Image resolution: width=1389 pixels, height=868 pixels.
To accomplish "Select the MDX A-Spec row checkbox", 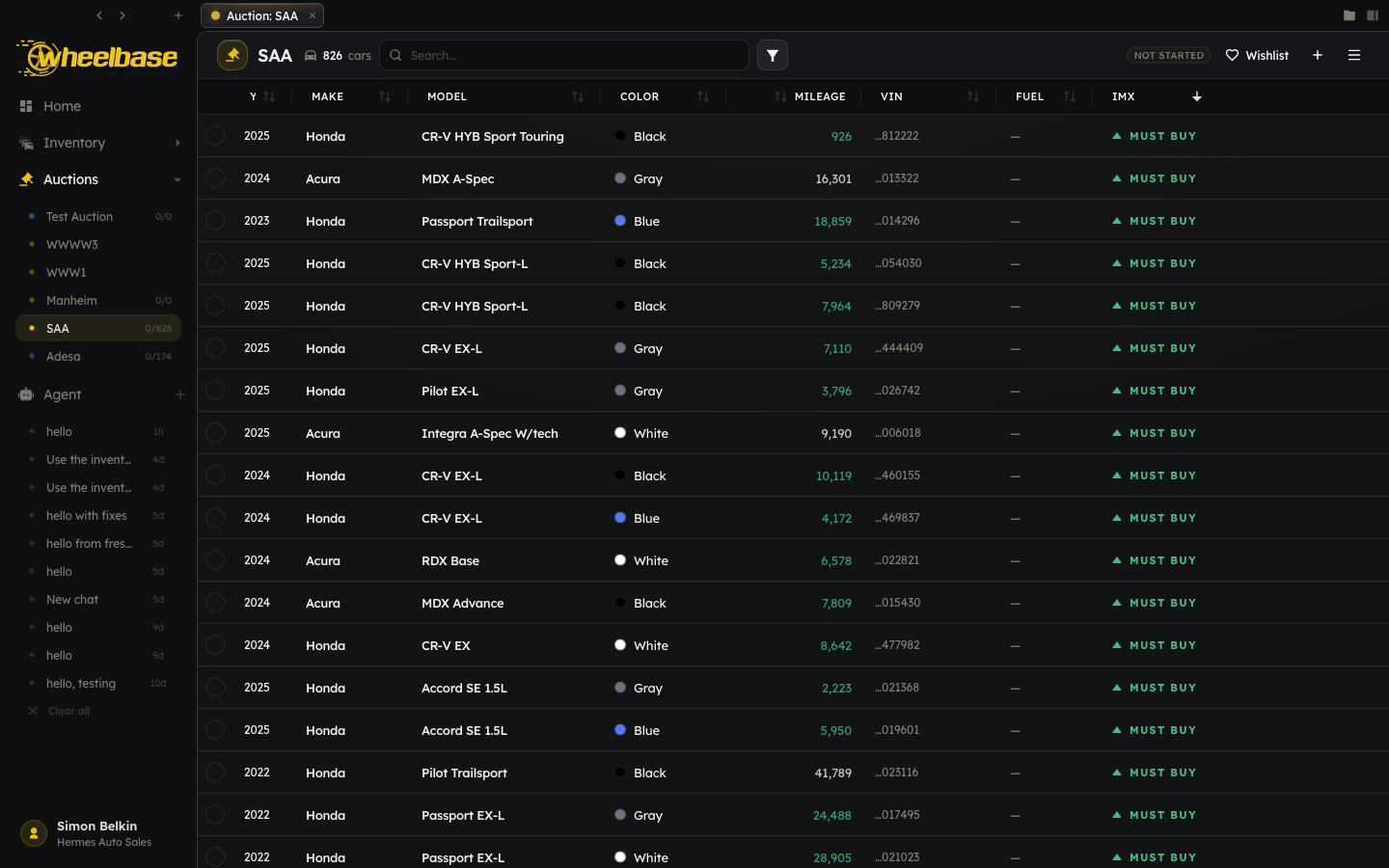I will pyautogui.click(x=215, y=178).
